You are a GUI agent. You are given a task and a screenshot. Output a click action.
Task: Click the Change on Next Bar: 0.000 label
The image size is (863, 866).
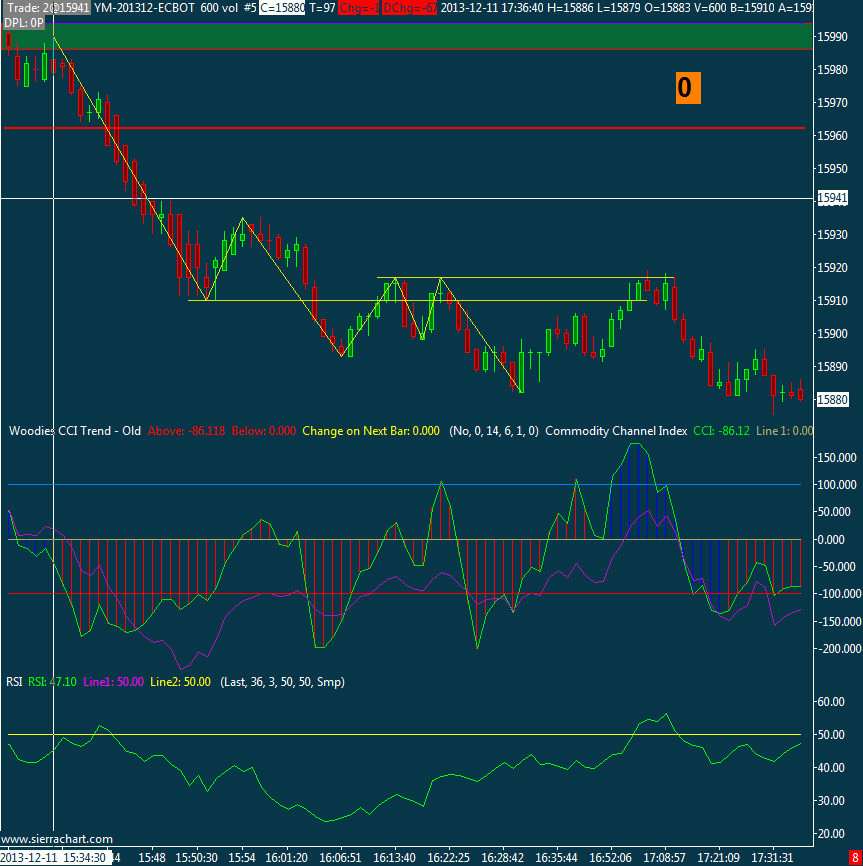tap(371, 431)
